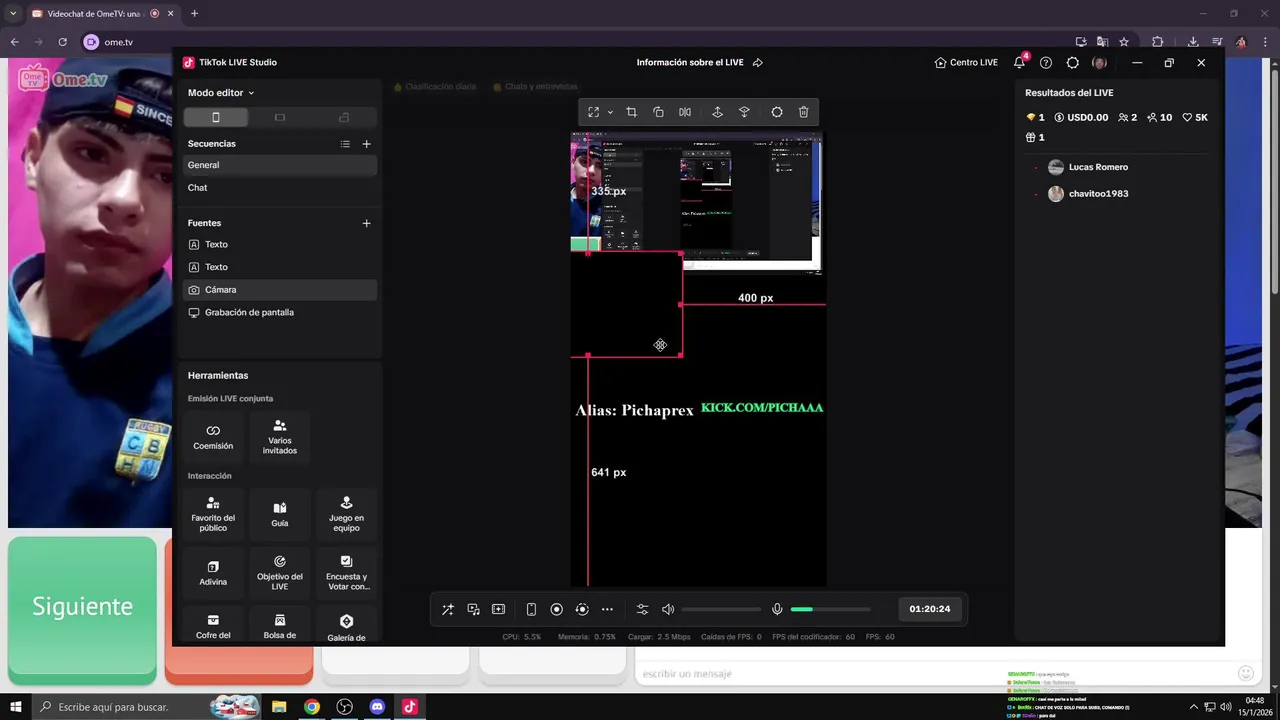The width and height of the screenshot is (1280, 720).
Task: Open source settings circle icon in toolbar
Action: [x=777, y=112]
